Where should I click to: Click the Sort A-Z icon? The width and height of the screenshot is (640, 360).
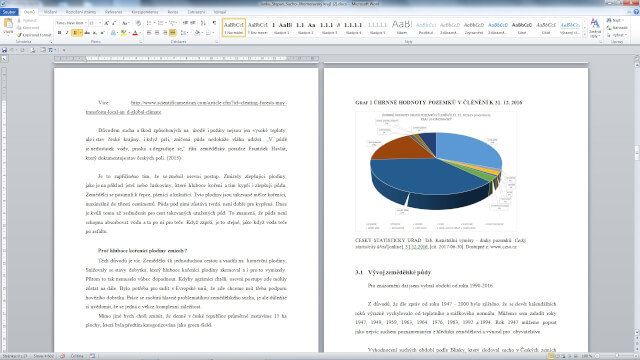[203, 23]
